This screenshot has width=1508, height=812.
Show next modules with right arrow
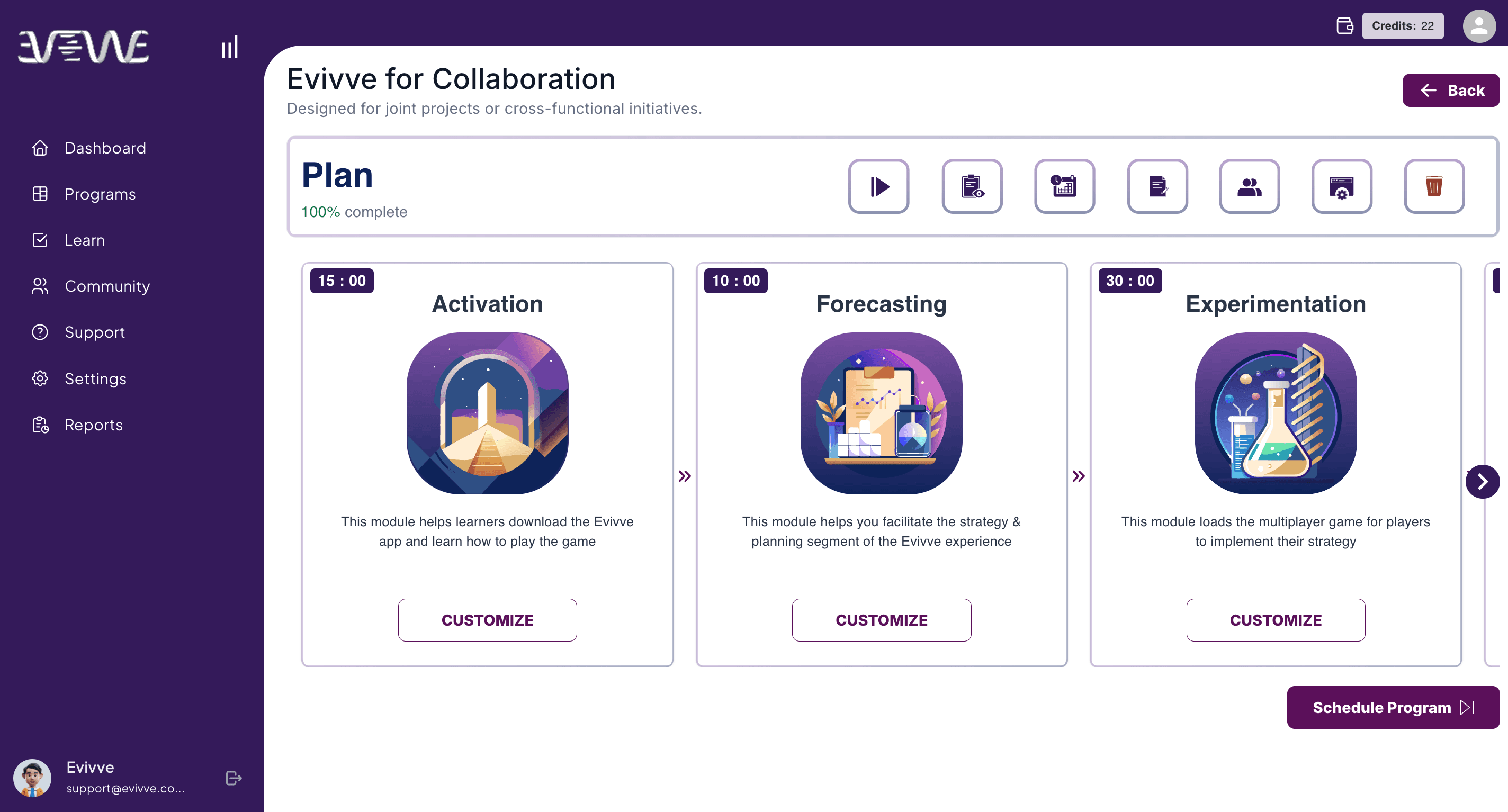[1482, 481]
